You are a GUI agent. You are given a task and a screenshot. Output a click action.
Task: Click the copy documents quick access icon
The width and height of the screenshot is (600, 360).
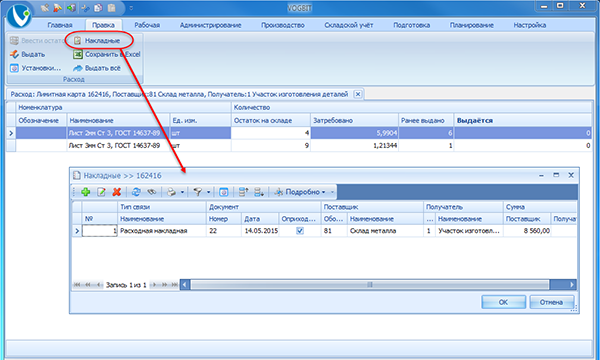click(98, 8)
